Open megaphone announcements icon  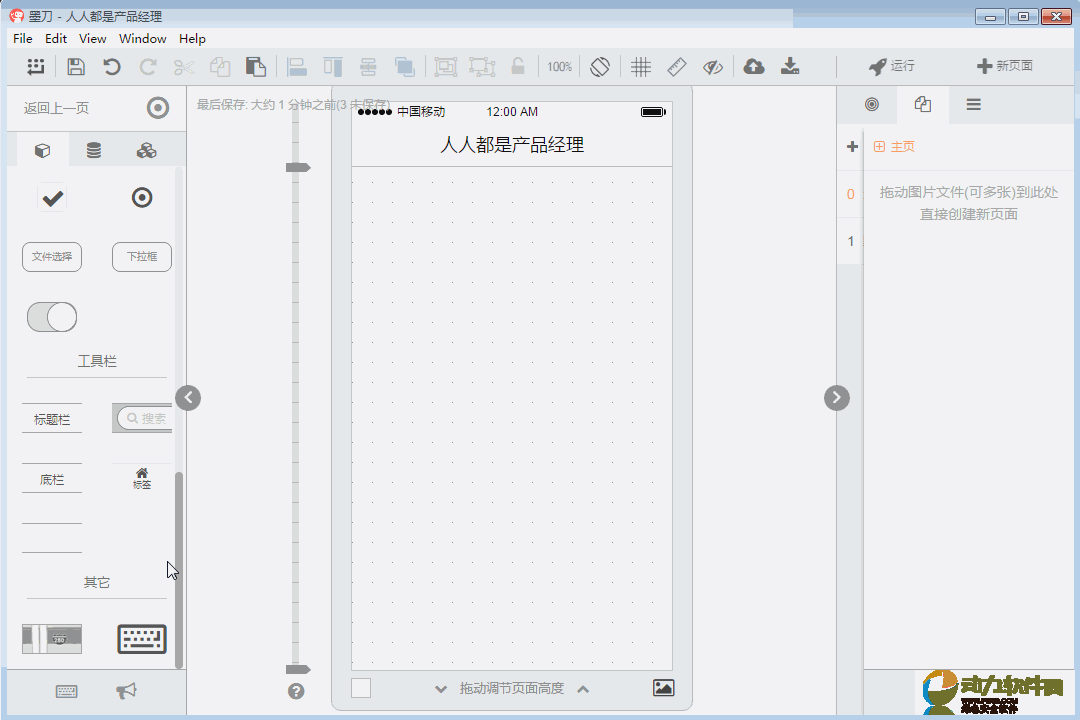click(126, 690)
